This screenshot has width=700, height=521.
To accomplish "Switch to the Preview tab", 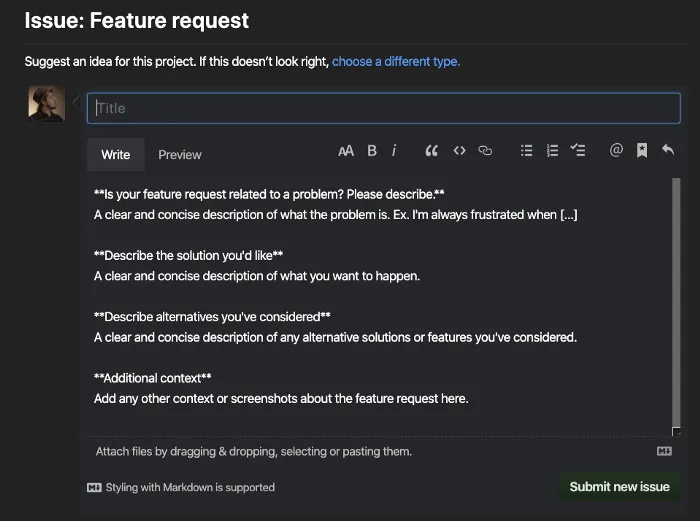I will (x=180, y=154).
